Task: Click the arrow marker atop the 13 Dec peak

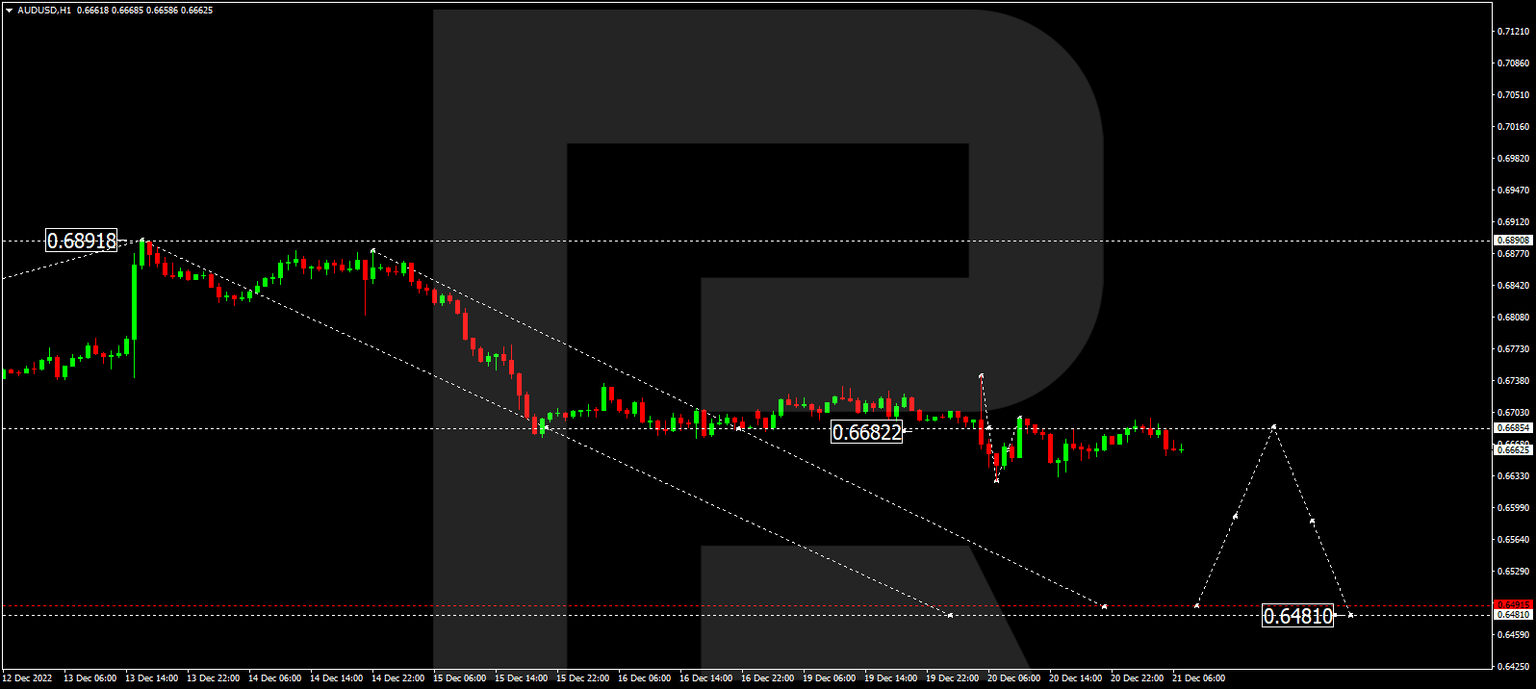Action: coord(140,240)
